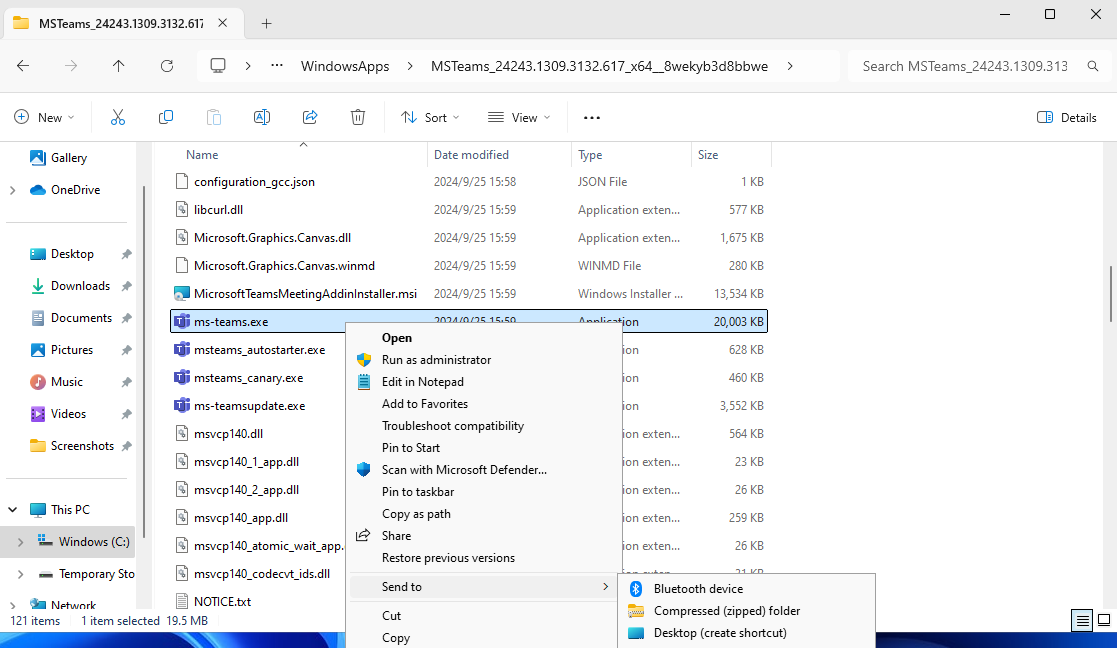Open the New dropdown menu

[x=44, y=117]
